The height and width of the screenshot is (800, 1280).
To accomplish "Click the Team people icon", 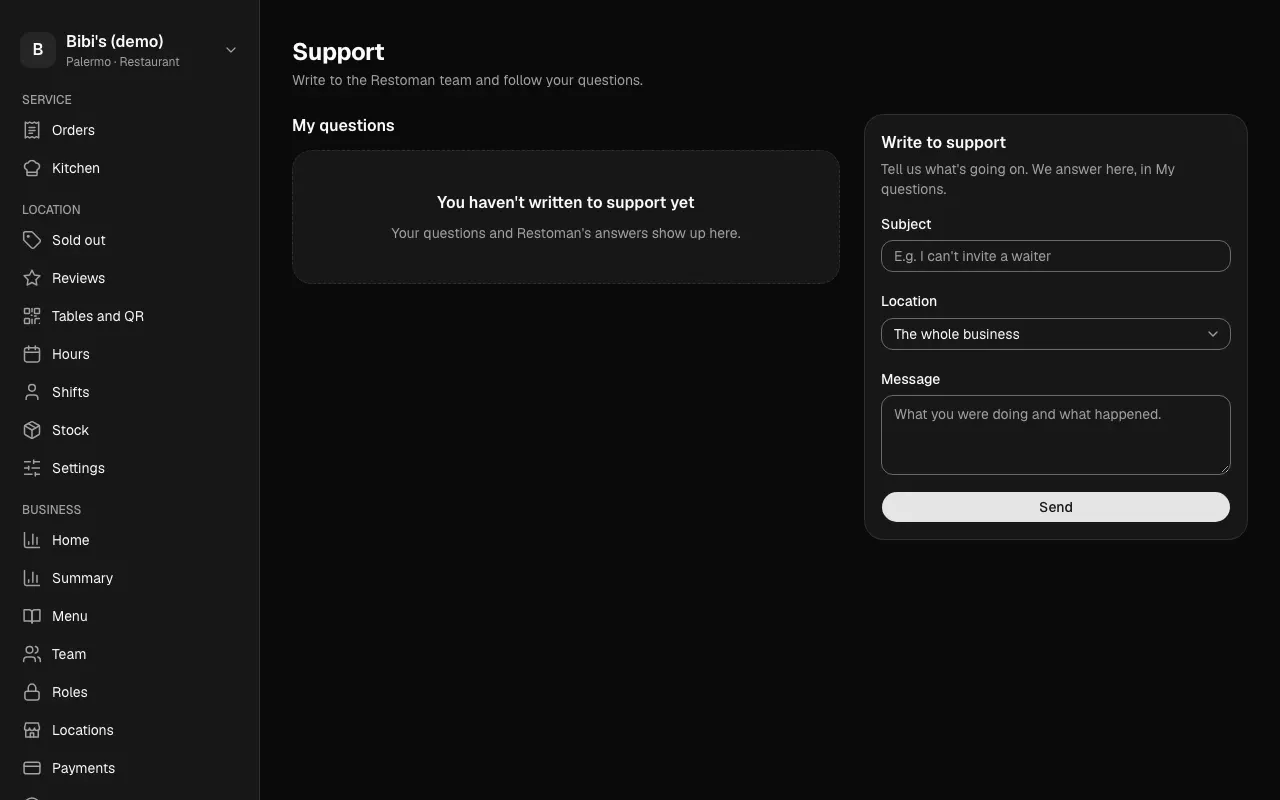I will pos(32,654).
